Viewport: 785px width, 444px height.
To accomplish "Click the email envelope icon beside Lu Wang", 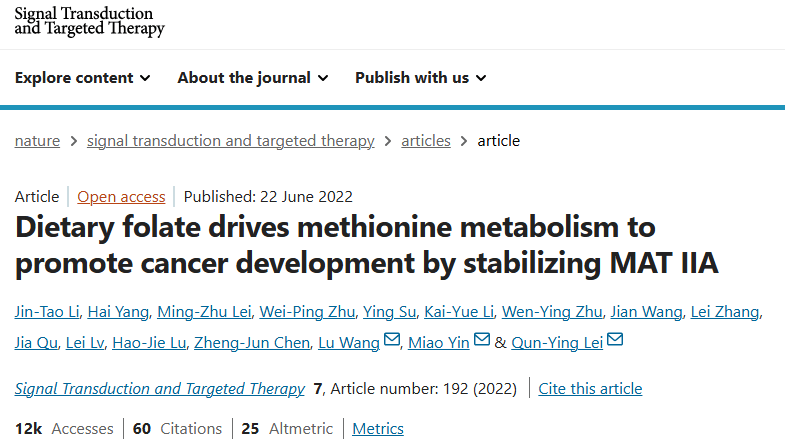I will [x=391, y=341].
